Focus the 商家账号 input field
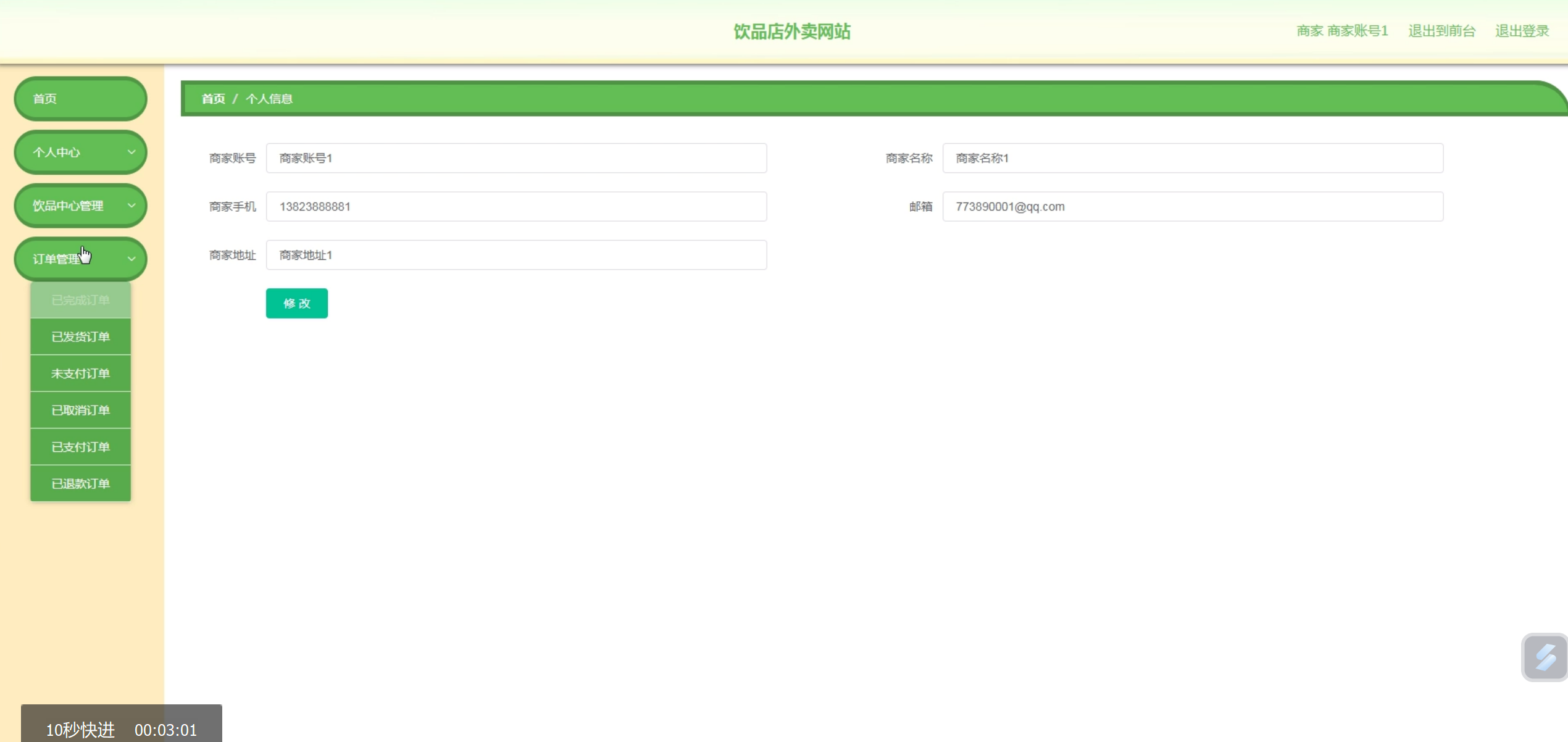 point(516,158)
